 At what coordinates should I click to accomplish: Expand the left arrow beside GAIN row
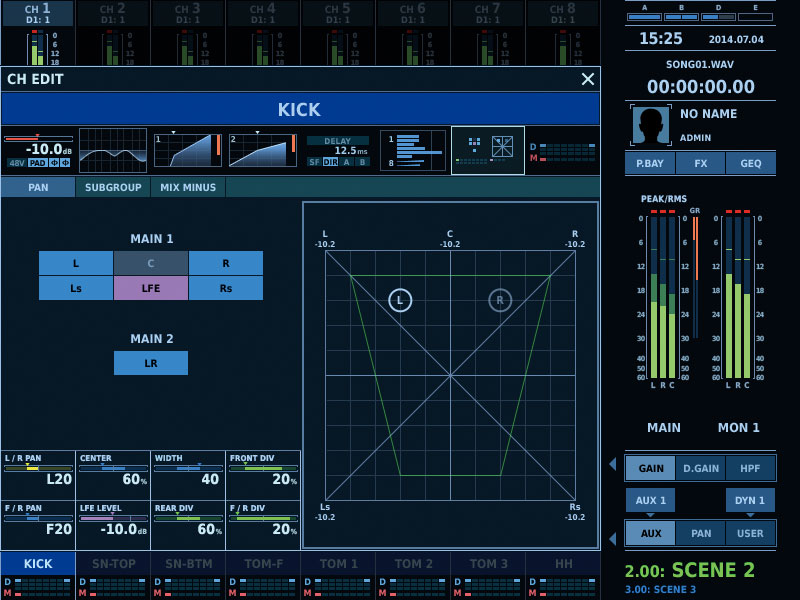point(613,464)
